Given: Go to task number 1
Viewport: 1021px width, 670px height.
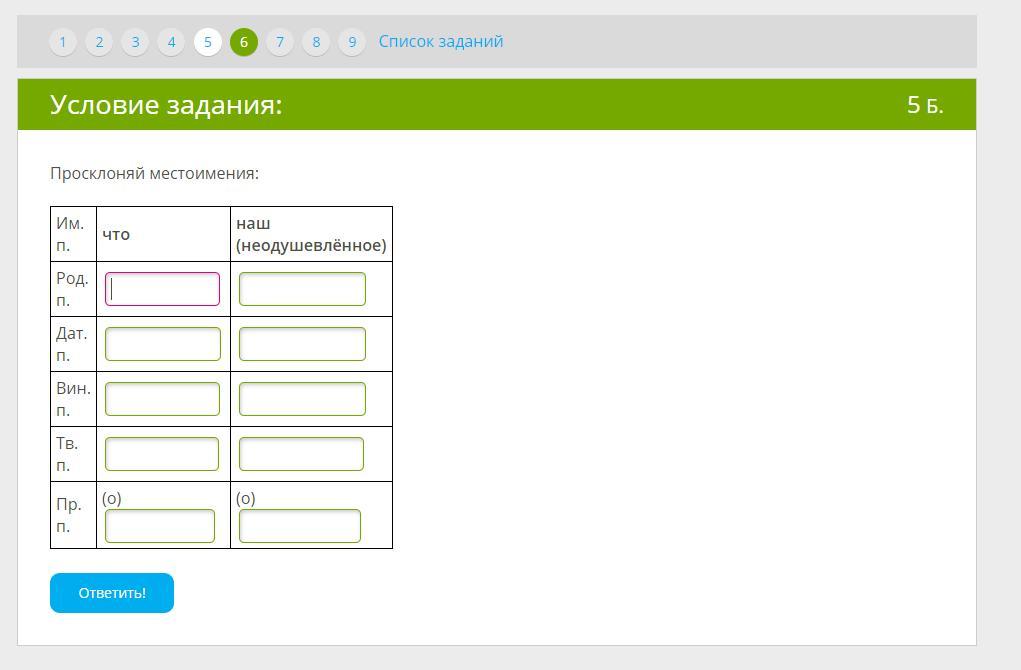Looking at the screenshot, I should [x=63, y=42].
